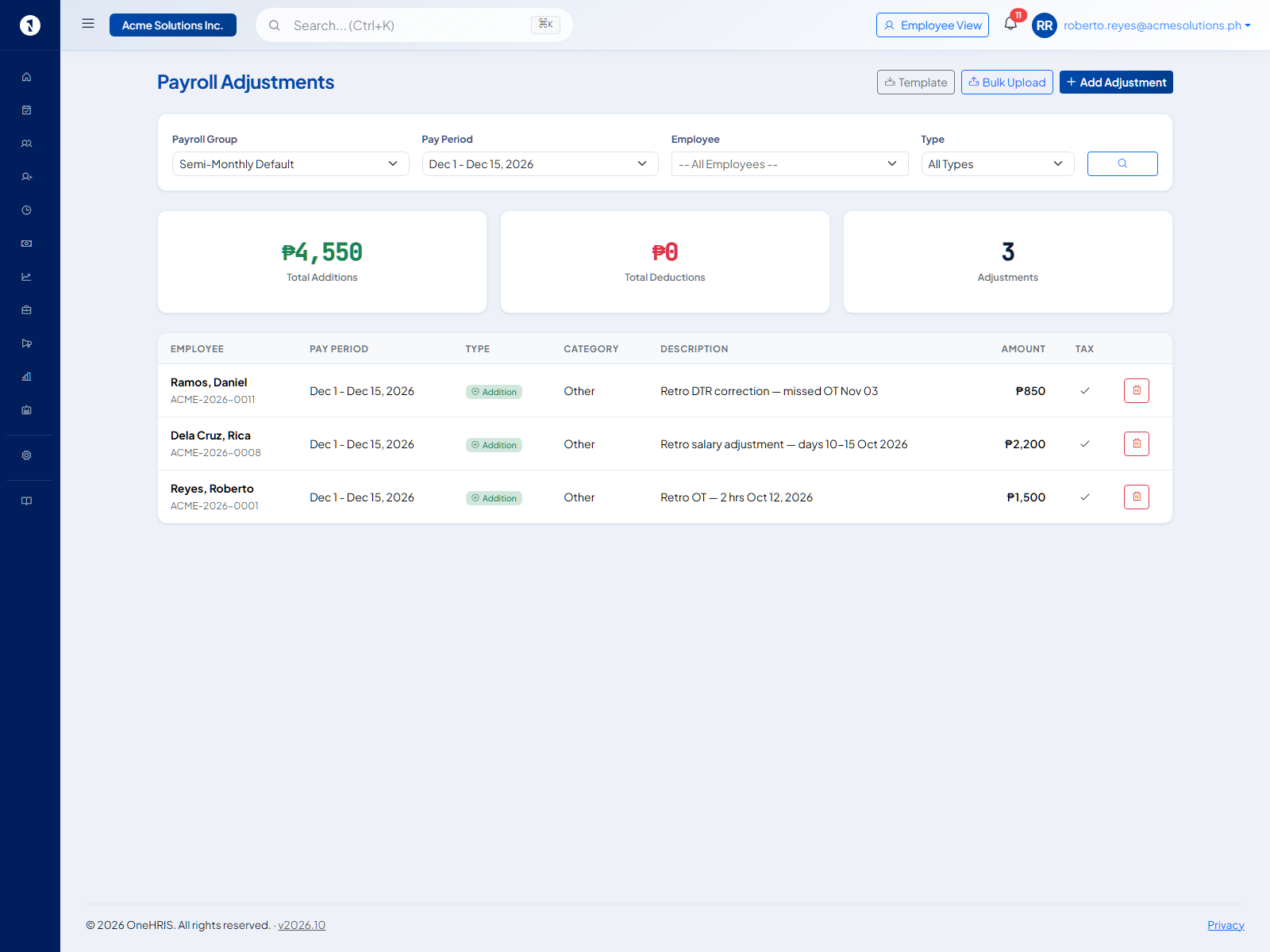Click the Employee column header
Screen dimensions: 1270x952
pyautogui.click(x=197, y=349)
